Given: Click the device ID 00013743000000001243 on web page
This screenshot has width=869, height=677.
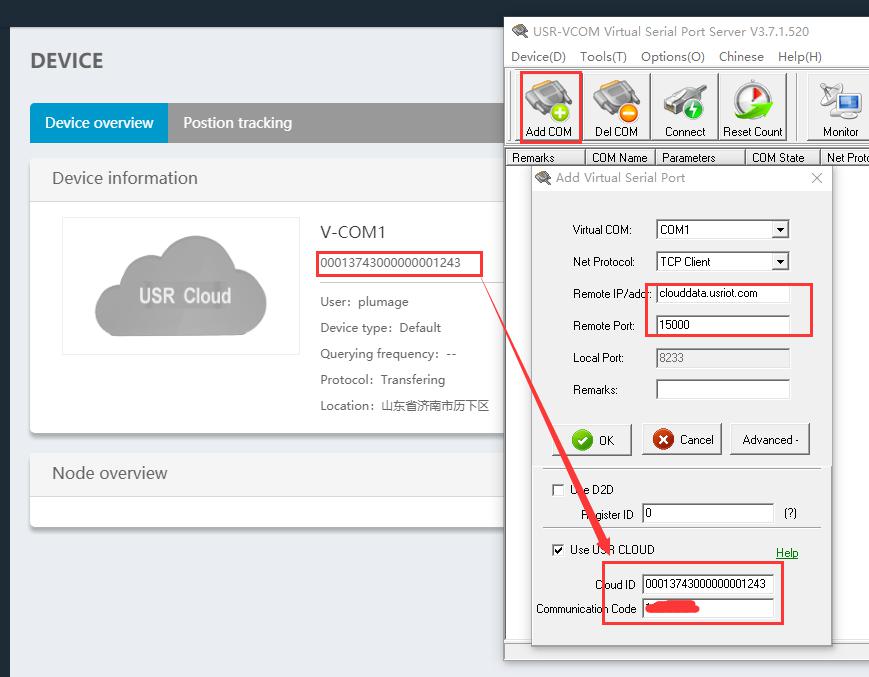Looking at the screenshot, I should tap(390, 263).
